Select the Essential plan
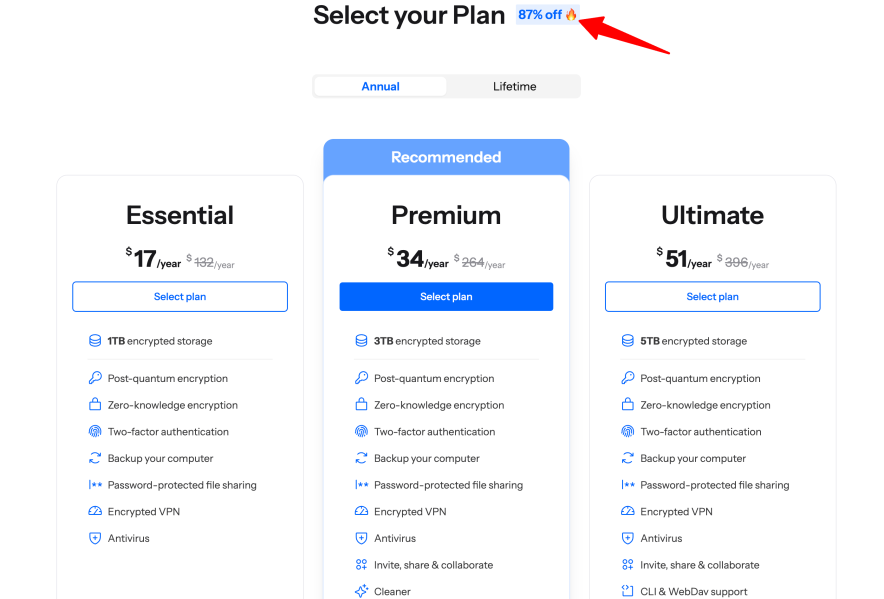The height and width of the screenshot is (599, 884). (180, 297)
